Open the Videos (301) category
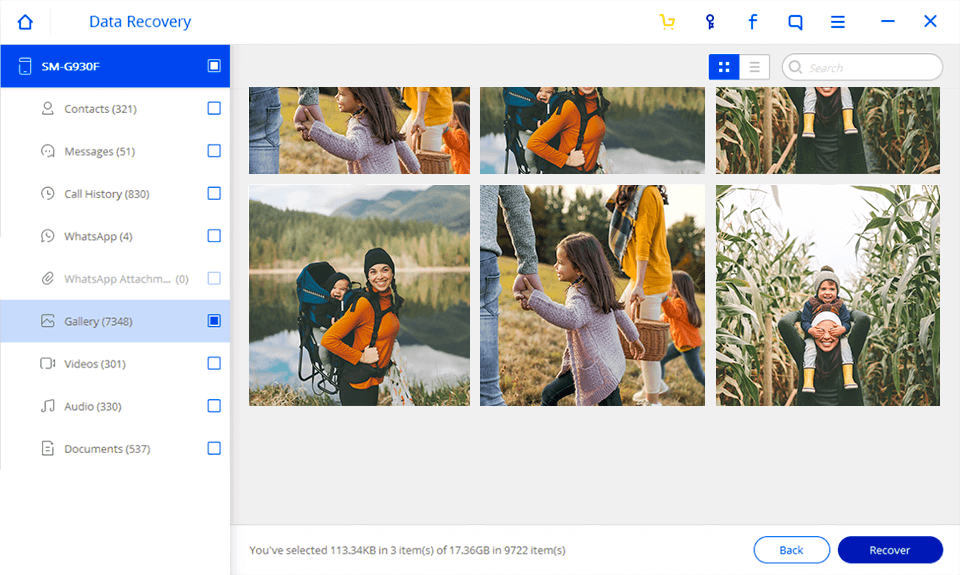 [95, 364]
